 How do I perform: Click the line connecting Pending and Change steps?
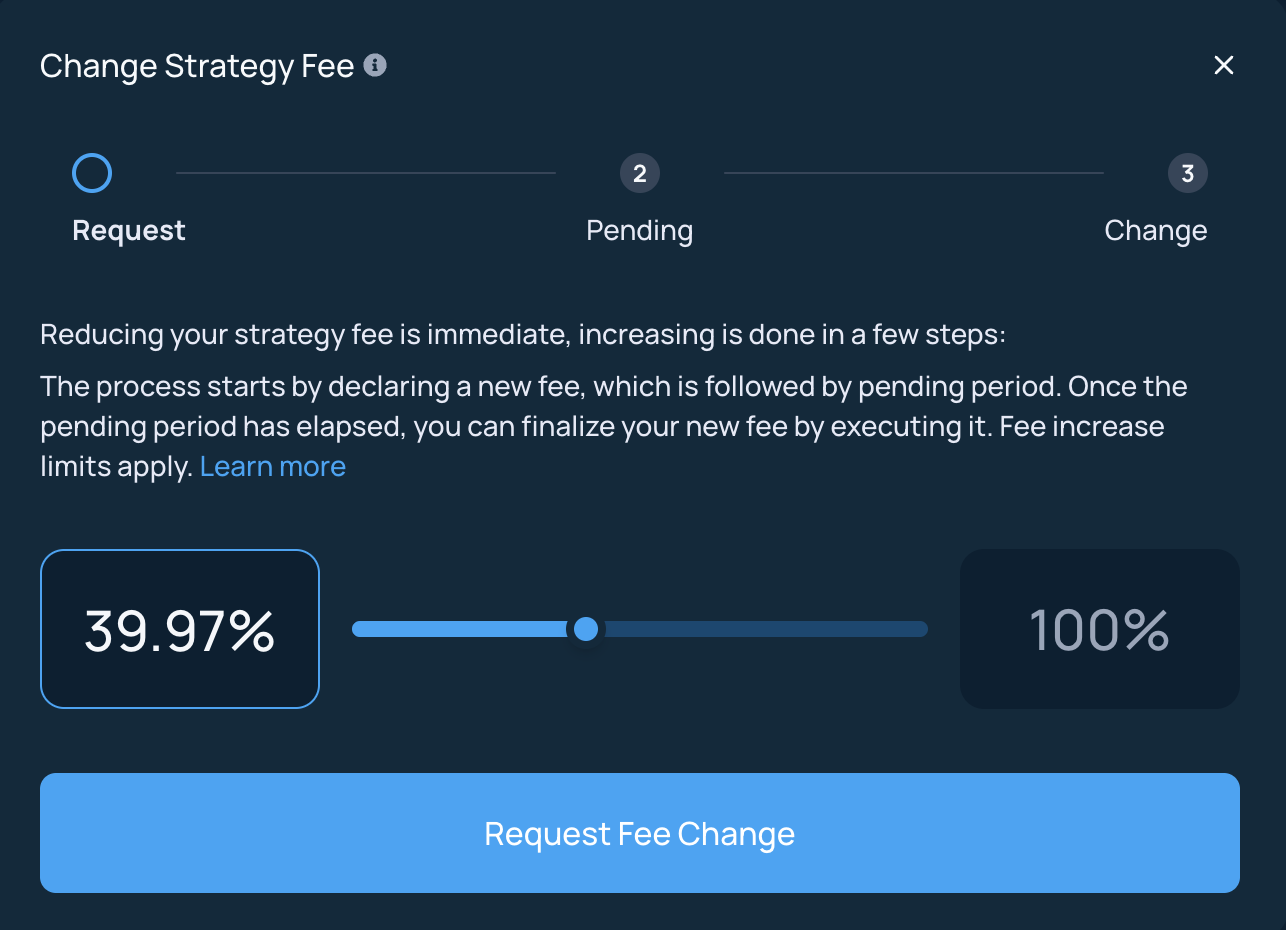tap(914, 173)
